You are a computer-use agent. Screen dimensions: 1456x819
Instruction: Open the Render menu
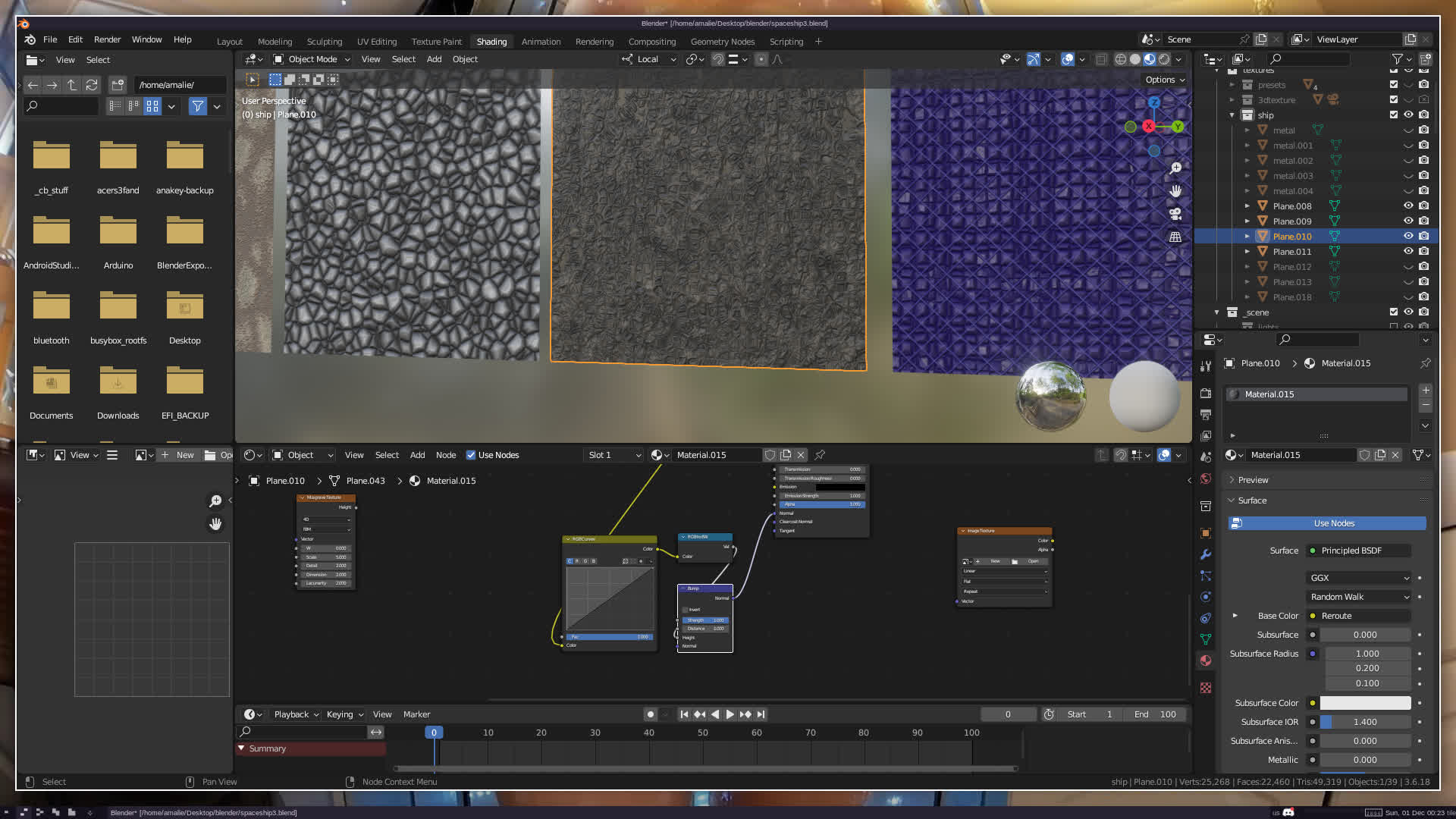(x=107, y=39)
